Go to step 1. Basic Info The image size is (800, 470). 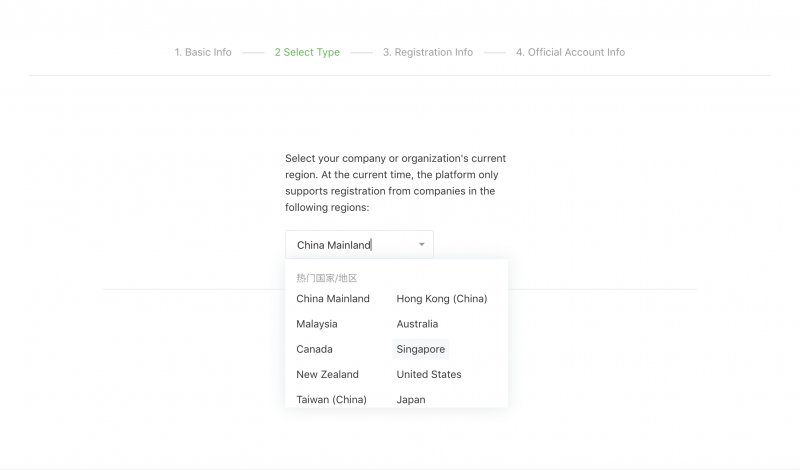coord(203,52)
